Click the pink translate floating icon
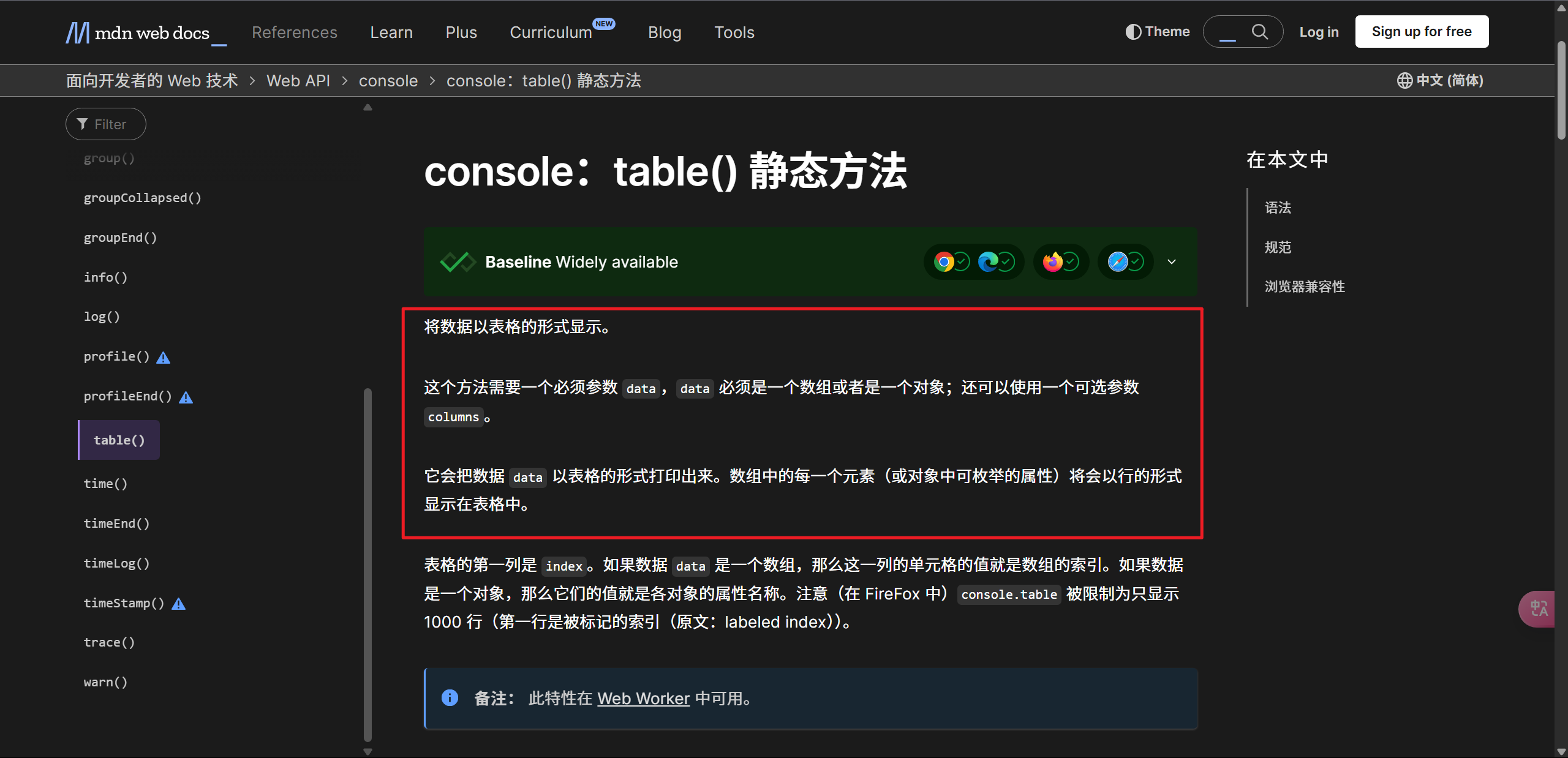This screenshot has height=758, width=1568. [x=1539, y=609]
